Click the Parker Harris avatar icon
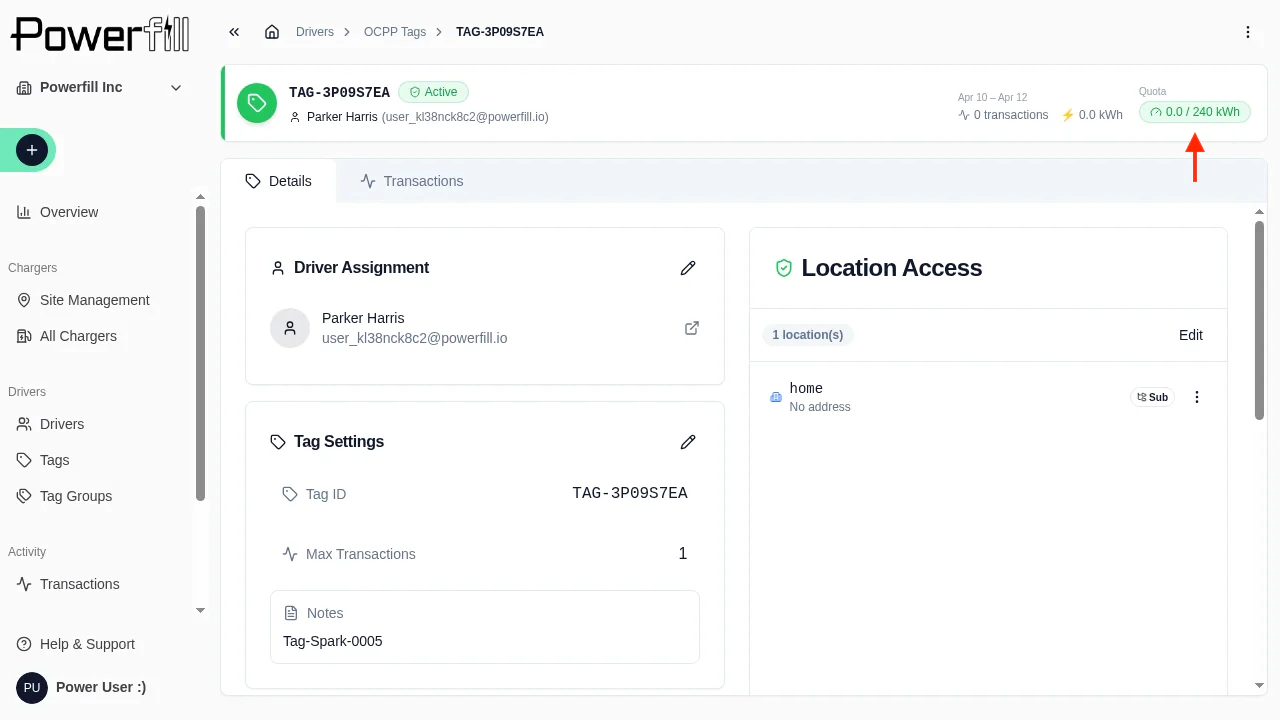The width and height of the screenshot is (1280, 720). [290, 328]
